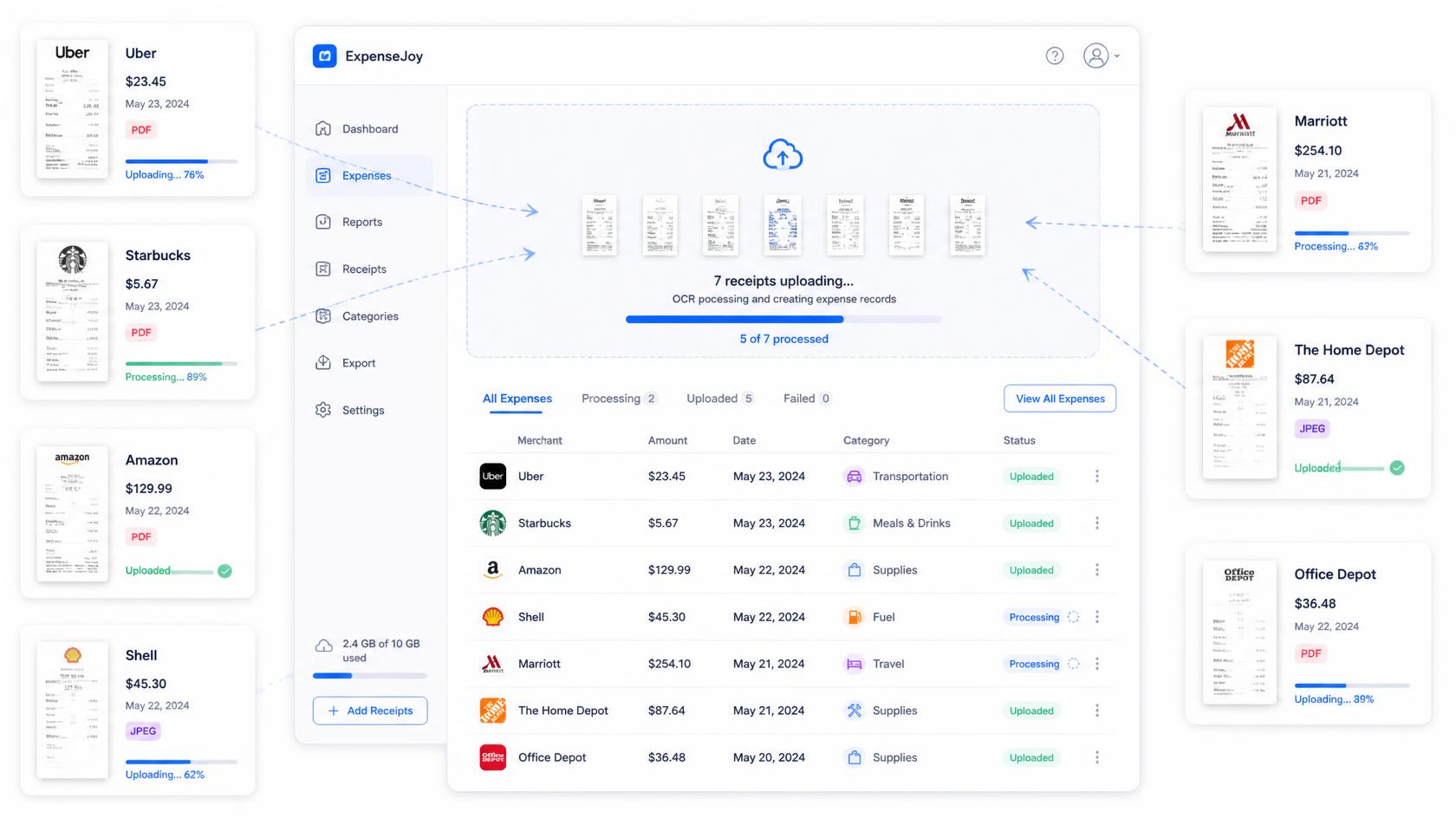Open Receipts from the sidebar
The width and height of the screenshot is (1456, 818).
(x=368, y=269)
